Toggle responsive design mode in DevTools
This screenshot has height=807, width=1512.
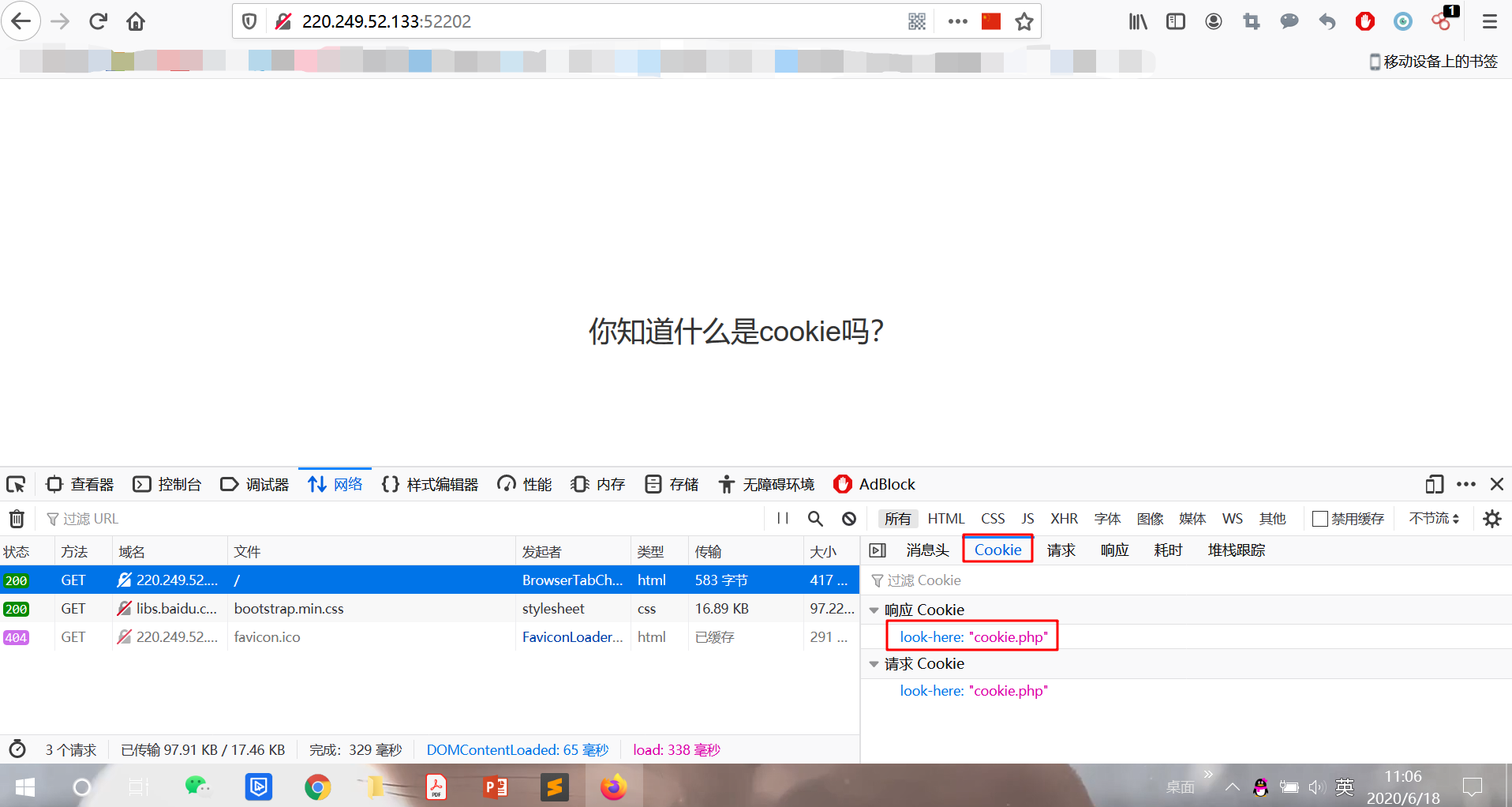tap(1435, 484)
